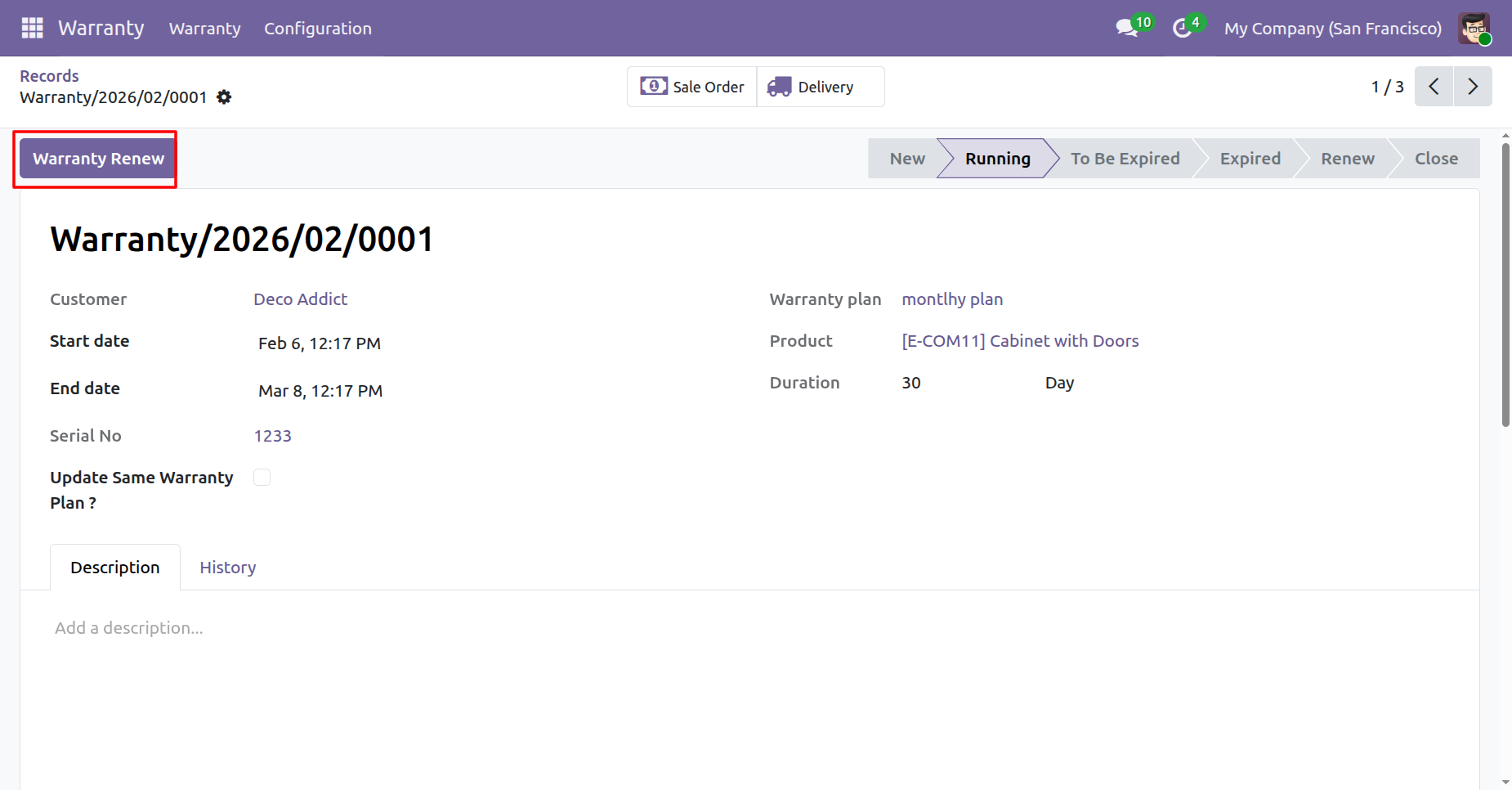Image resolution: width=1512 pixels, height=790 pixels.
Task: Open the activities clock icon
Action: [x=1182, y=28]
